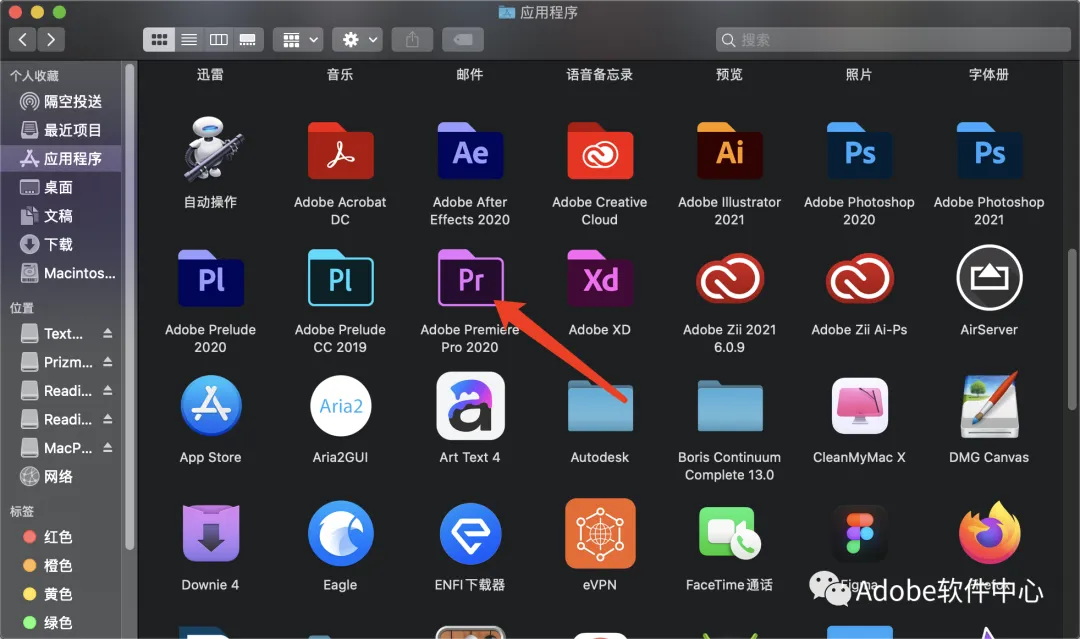Viewport: 1080px width, 639px height.
Task: Eject the MacP... volume
Action: (107, 448)
